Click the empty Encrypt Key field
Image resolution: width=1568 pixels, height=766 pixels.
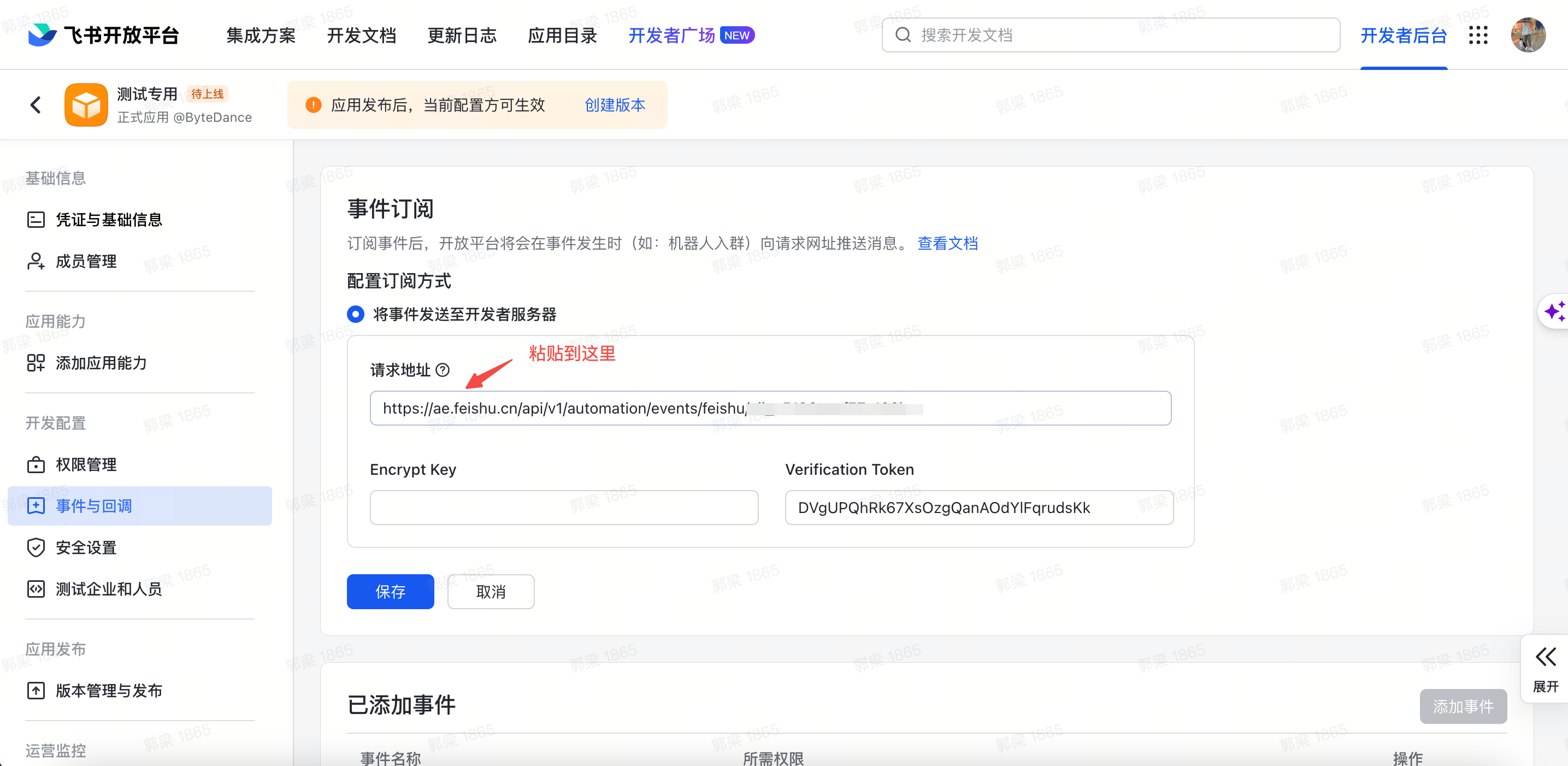(564, 507)
